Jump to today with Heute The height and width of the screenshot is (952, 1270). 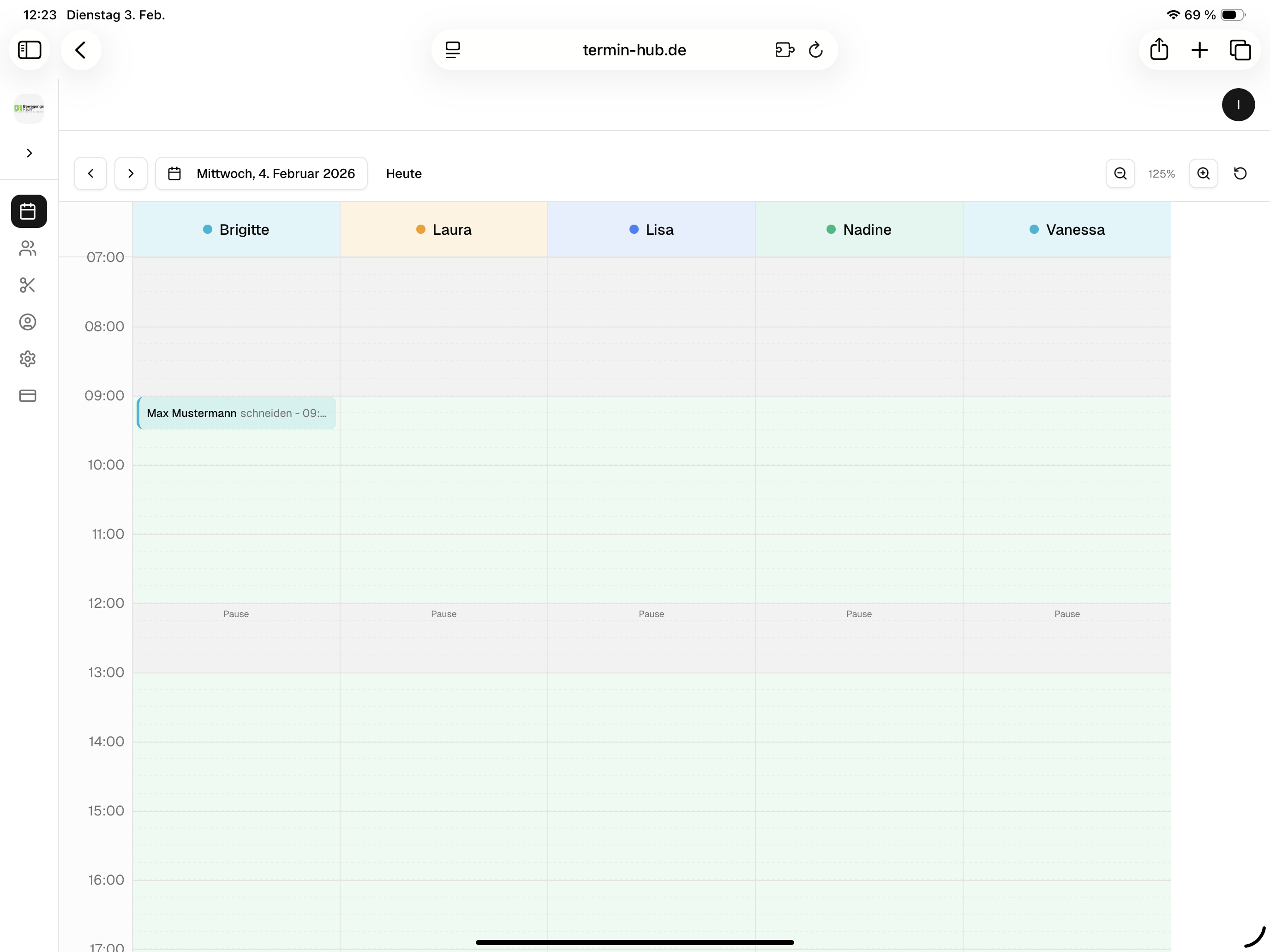404,173
